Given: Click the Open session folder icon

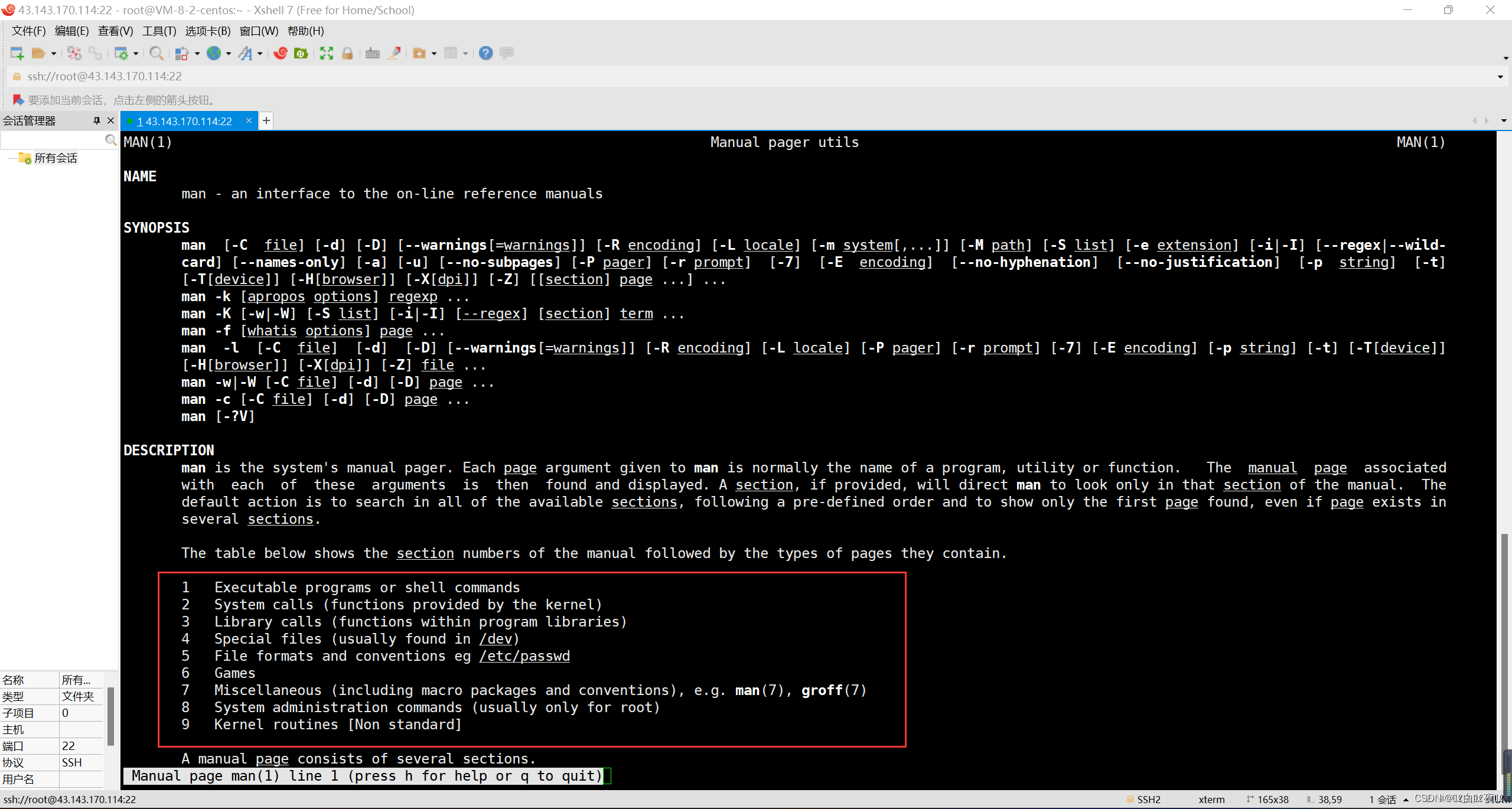Looking at the screenshot, I should (x=38, y=54).
